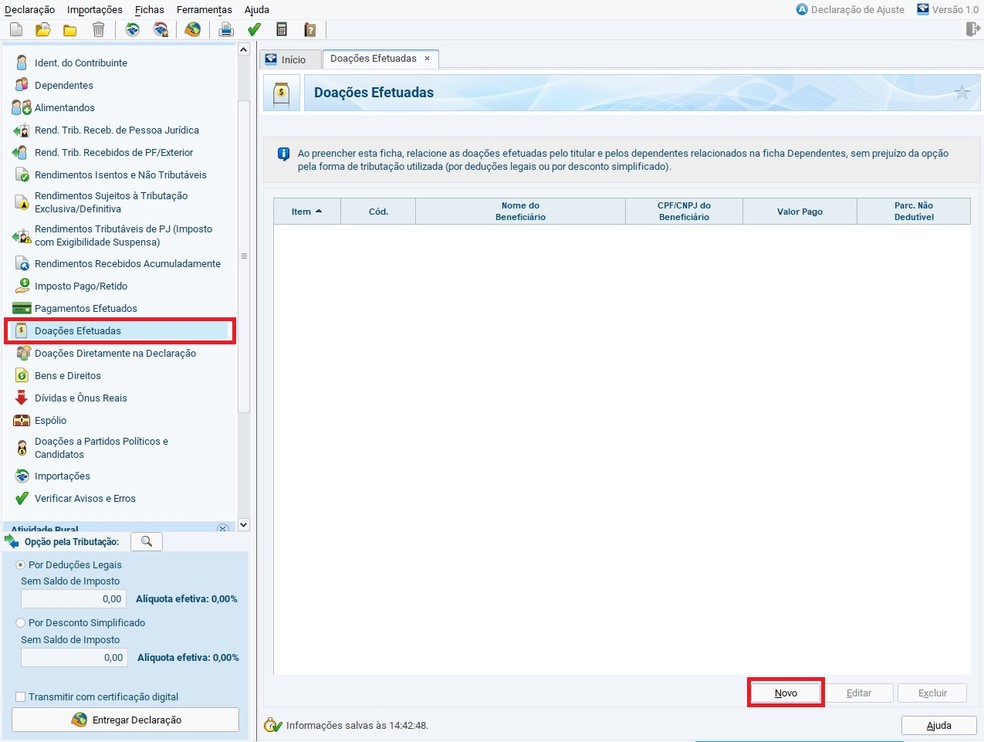Open the Ajuda menu in menu bar
Image resolution: width=984 pixels, height=742 pixels.
tap(257, 9)
